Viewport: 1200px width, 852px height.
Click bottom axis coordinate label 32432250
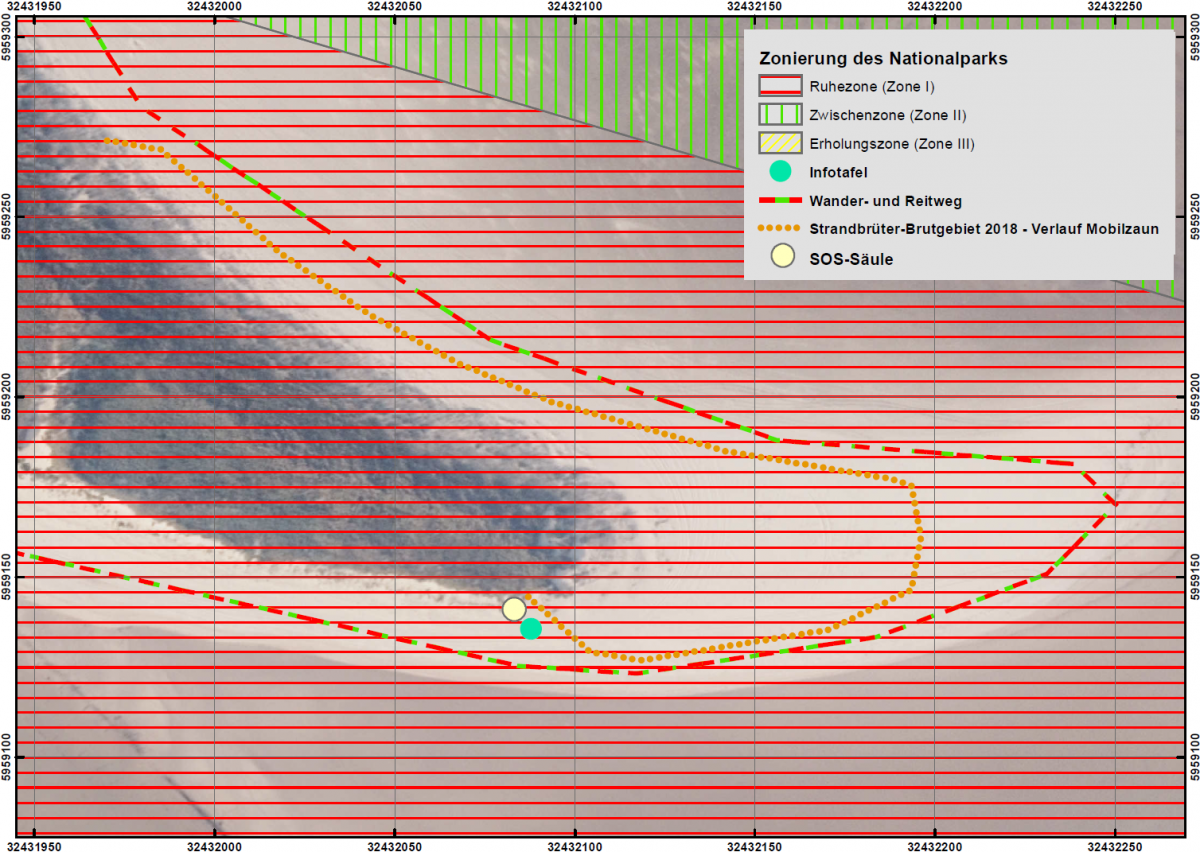coord(1114,846)
